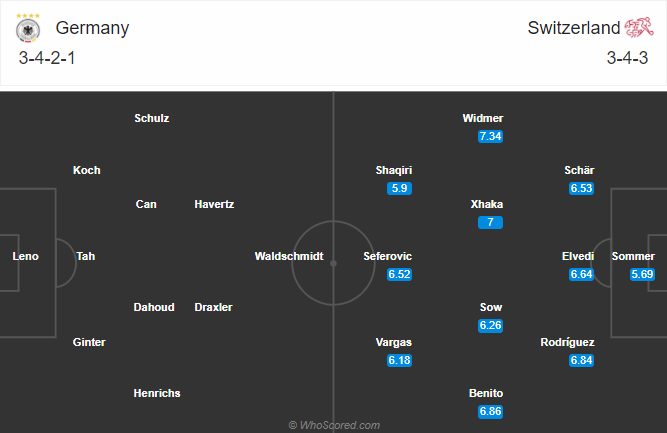Click Widmer's 7.34 rating badge
Viewport: 667px width, 433px height.
(x=490, y=136)
